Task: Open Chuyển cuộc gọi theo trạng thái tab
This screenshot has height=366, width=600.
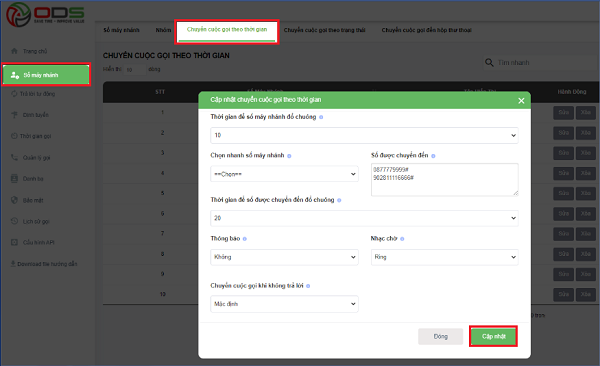Action: coord(324,30)
